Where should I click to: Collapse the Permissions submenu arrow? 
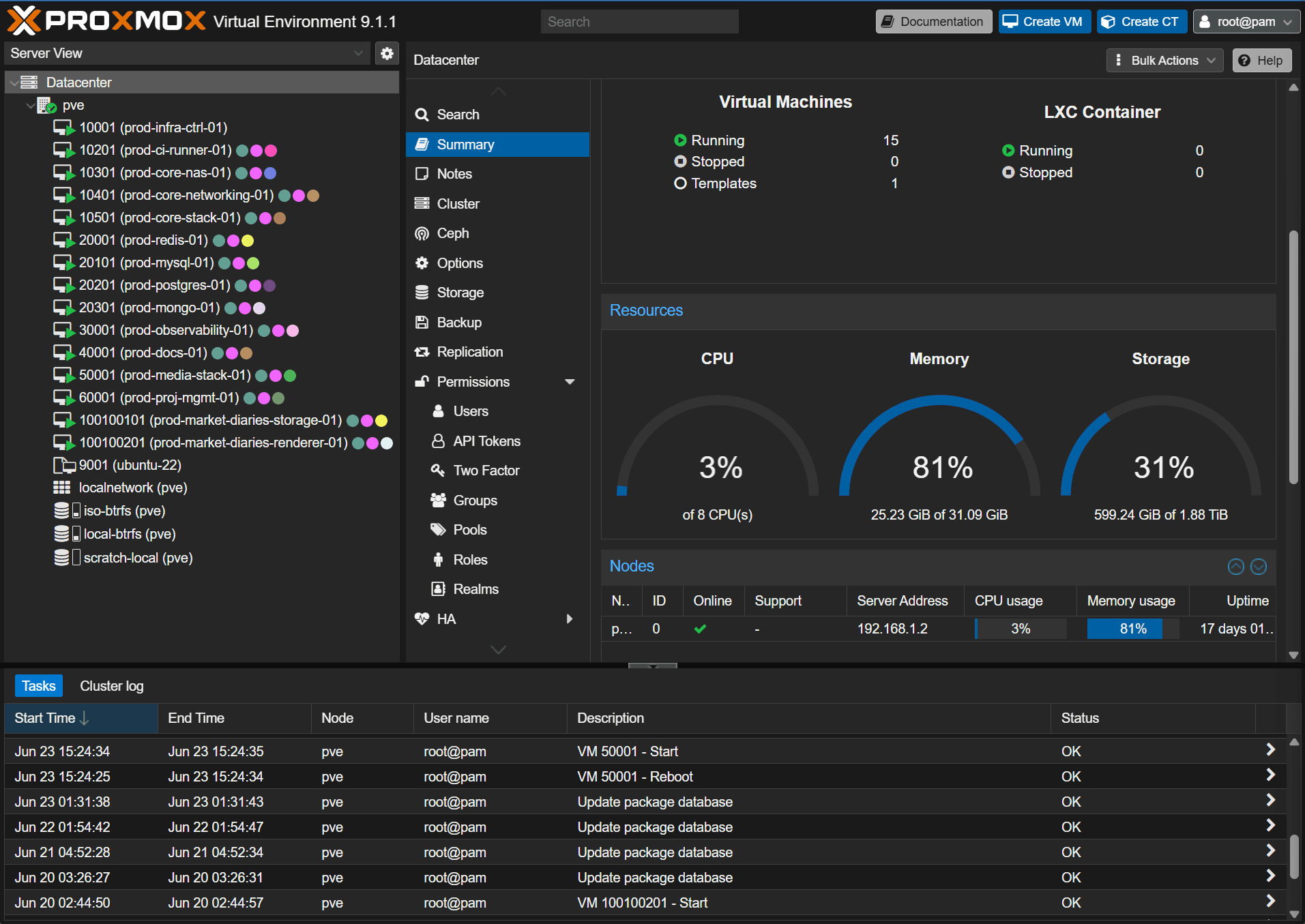tap(570, 382)
